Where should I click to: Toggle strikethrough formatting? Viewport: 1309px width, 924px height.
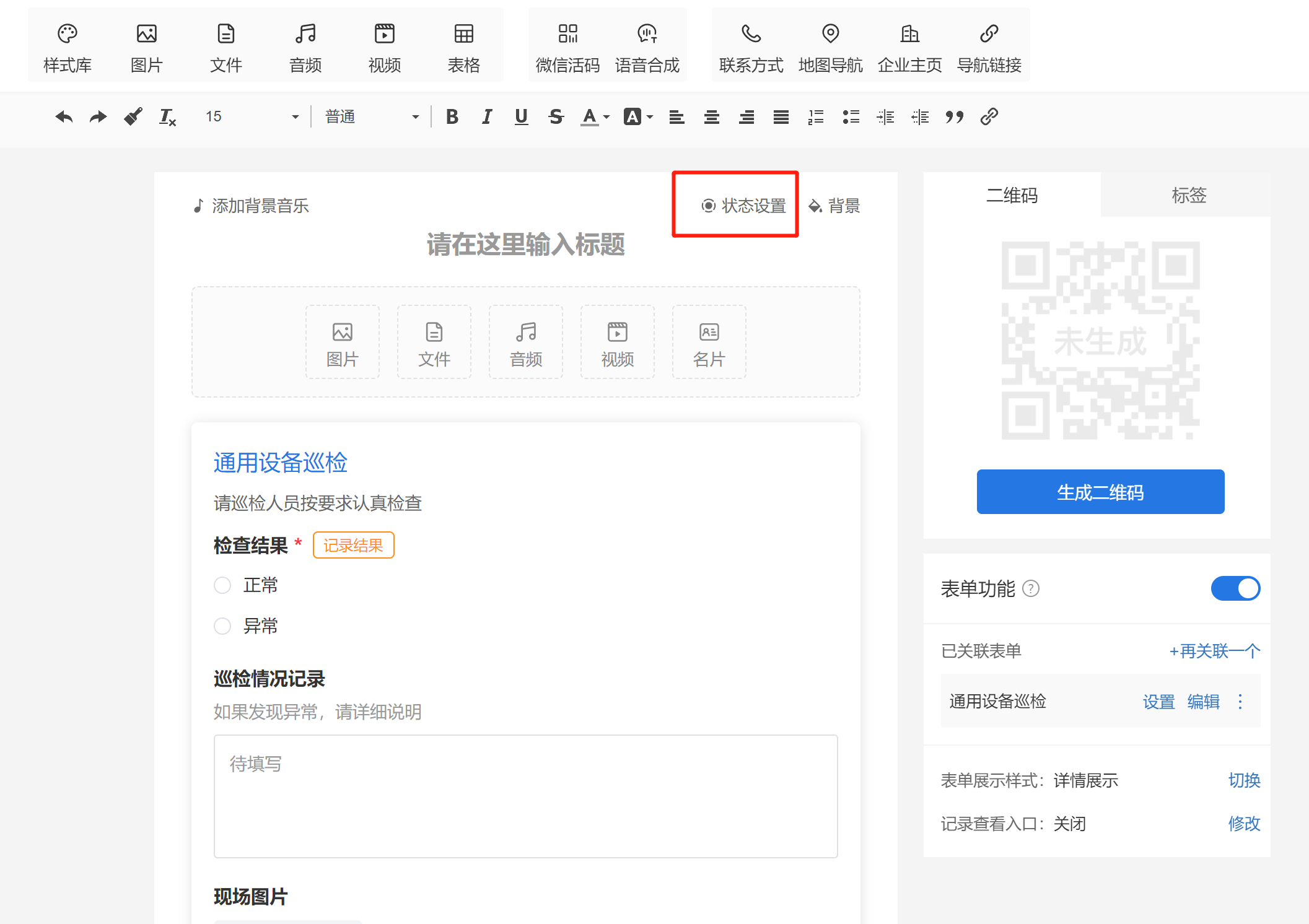click(556, 116)
